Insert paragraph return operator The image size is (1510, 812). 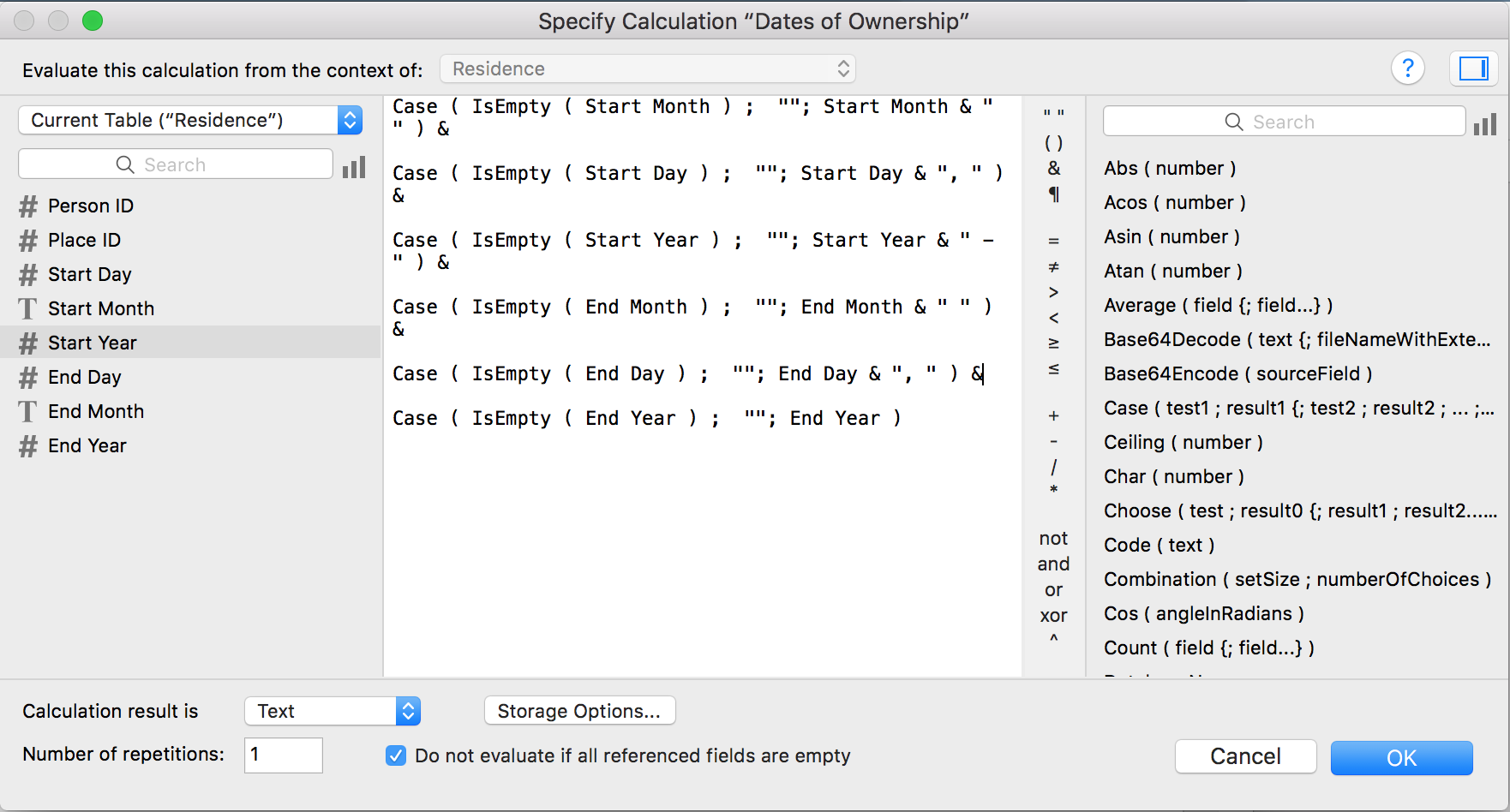pyautogui.click(x=1054, y=194)
